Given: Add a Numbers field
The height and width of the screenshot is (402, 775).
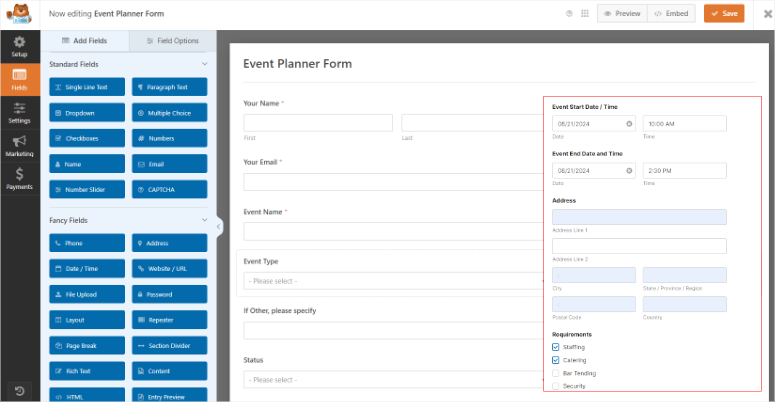Looking at the screenshot, I should (x=170, y=138).
